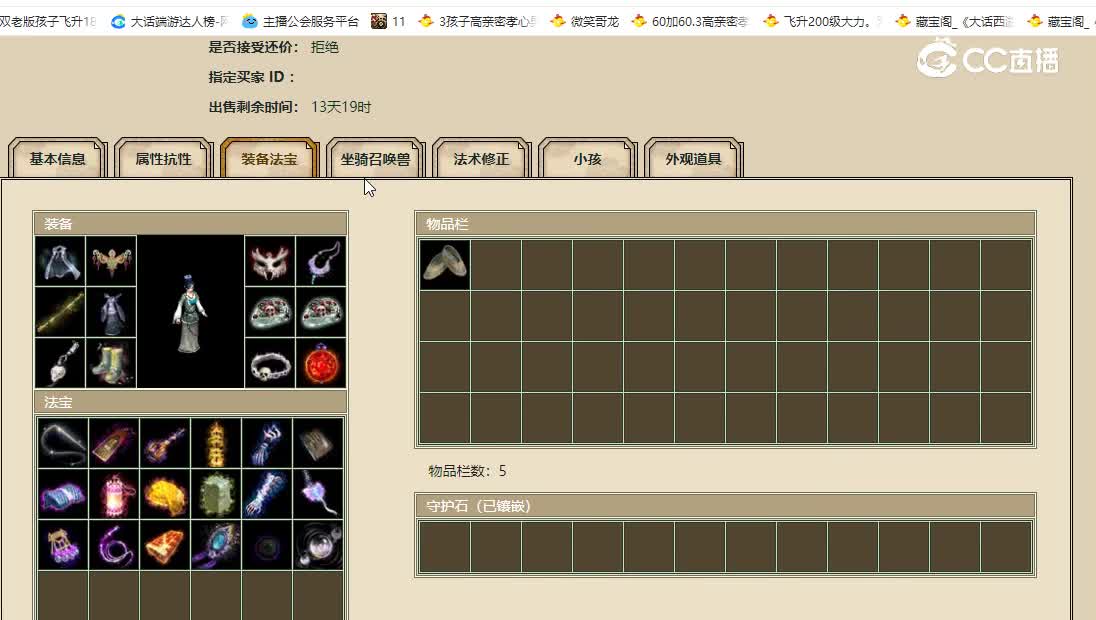Click the 物品栏数：5 text
The image size is (1096, 620).
[467, 471]
